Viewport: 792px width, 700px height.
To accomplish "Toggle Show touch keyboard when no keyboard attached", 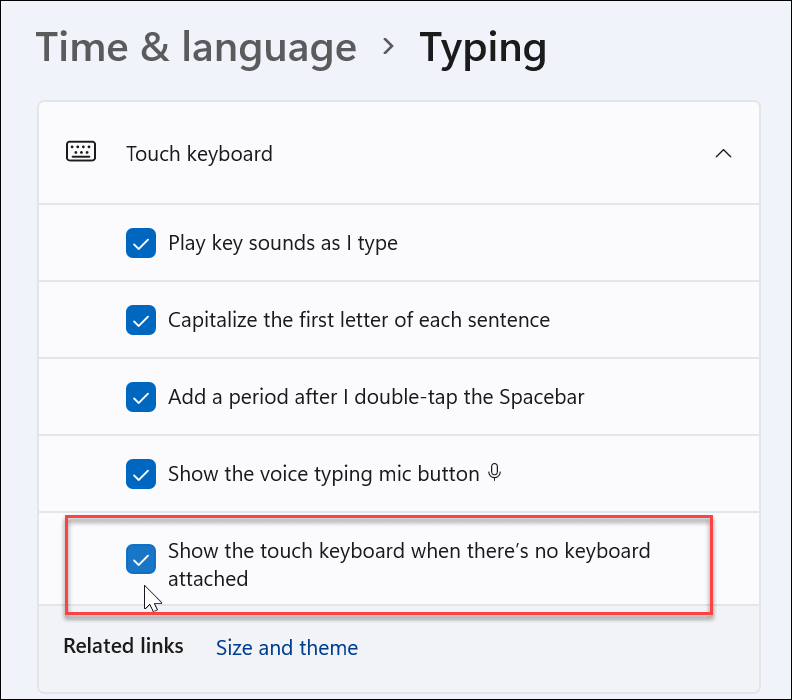I will tap(141, 560).
